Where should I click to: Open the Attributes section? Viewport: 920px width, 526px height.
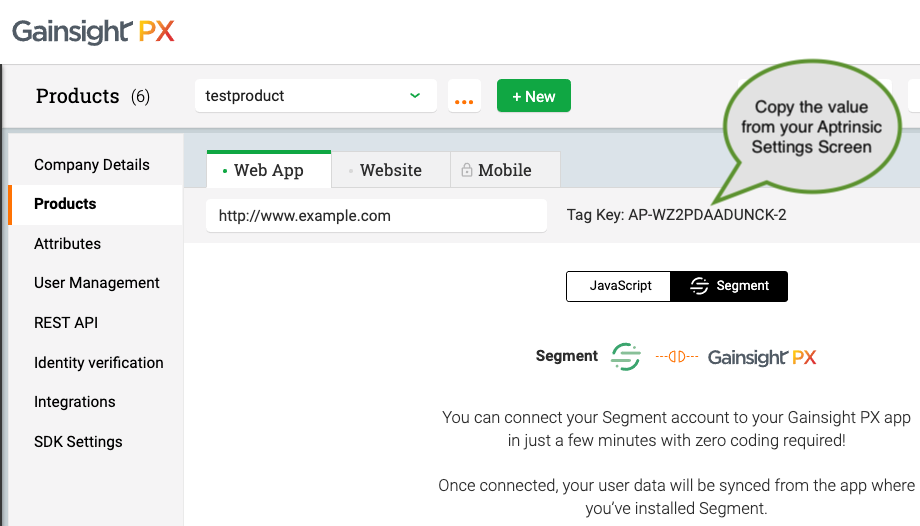(67, 244)
